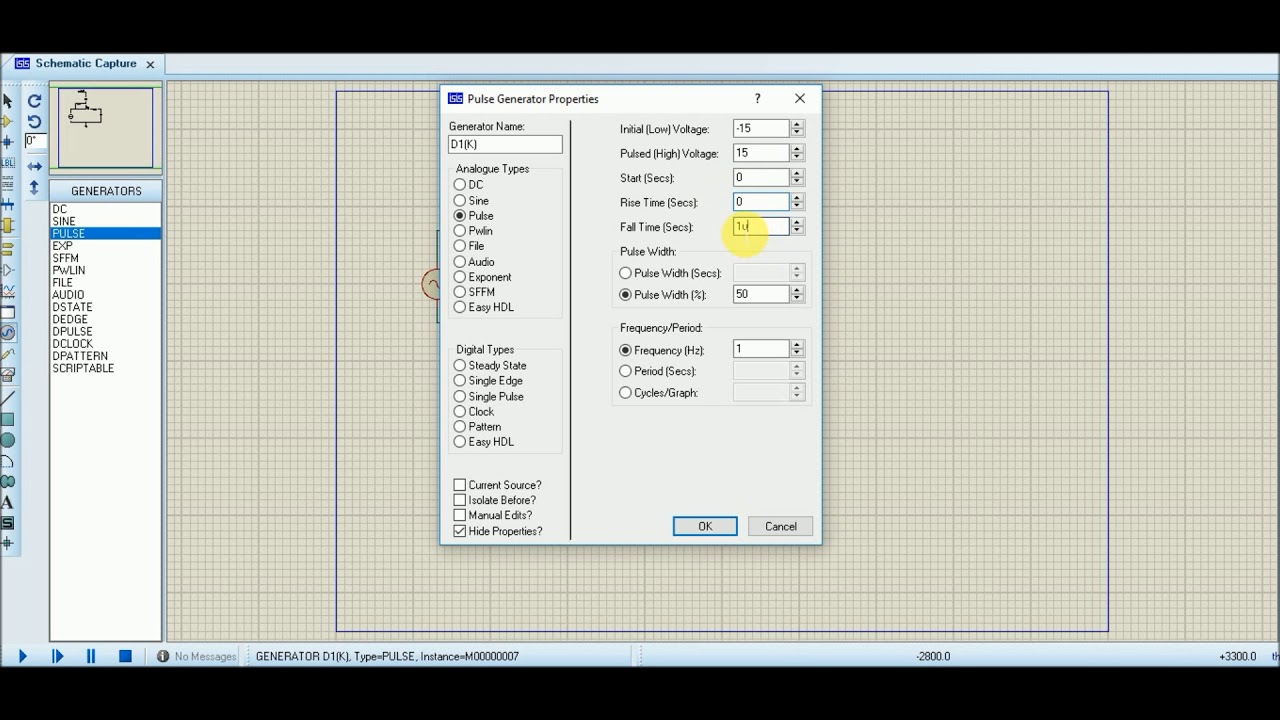Select the Terminals Mode tool
Image resolution: width=1280 pixels, height=720 pixels.
coord(8,249)
